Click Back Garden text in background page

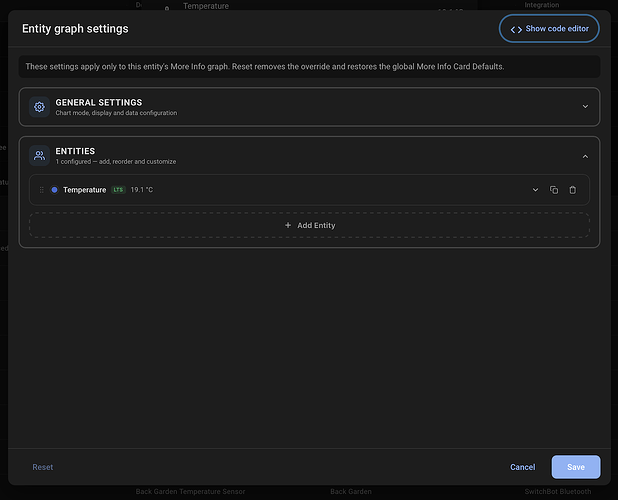pos(351,491)
